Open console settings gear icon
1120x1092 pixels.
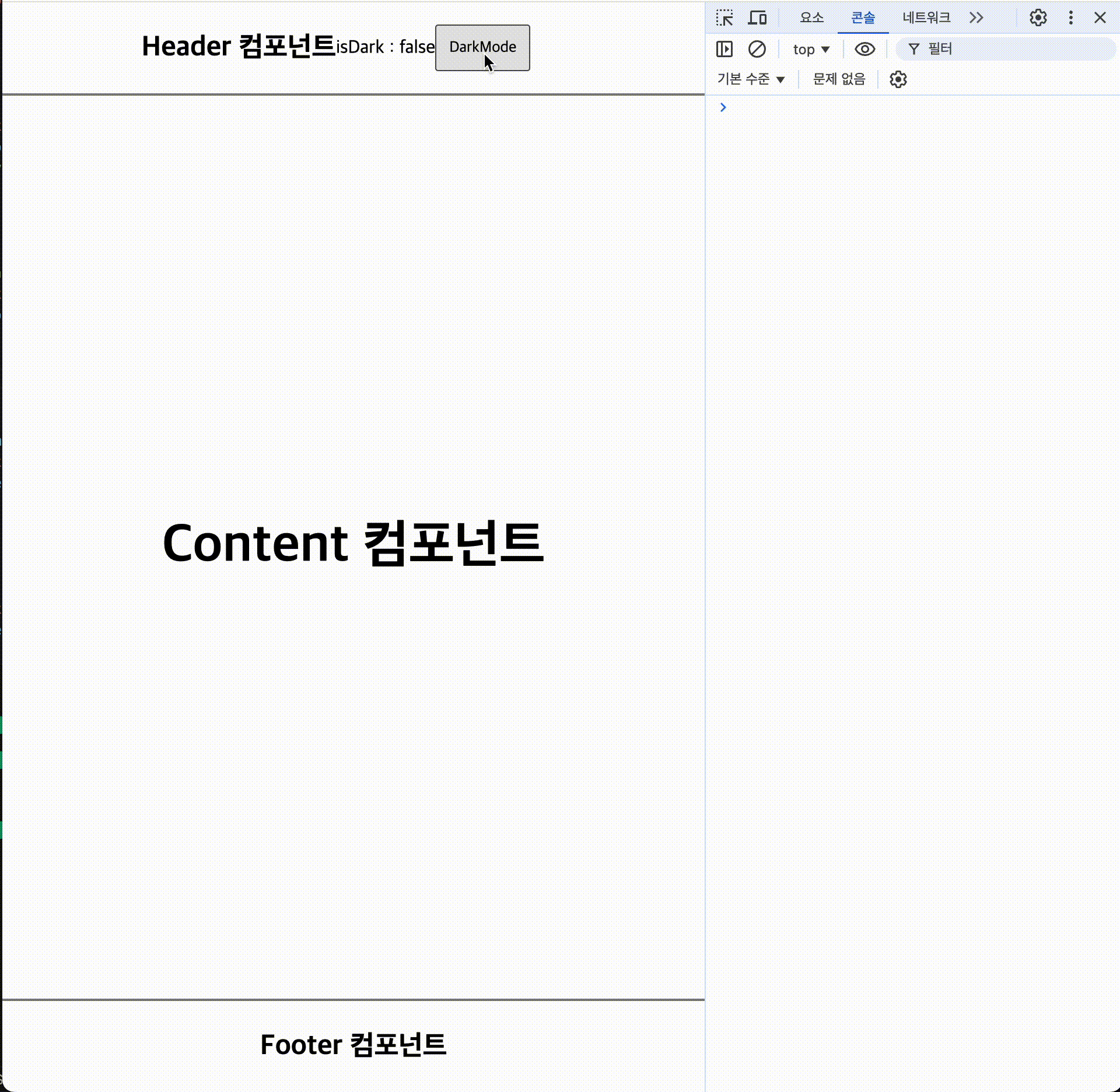pos(898,79)
